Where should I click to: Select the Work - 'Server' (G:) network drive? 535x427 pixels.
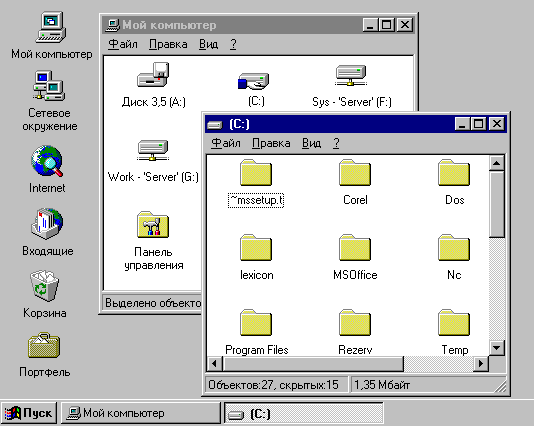coord(153,150)
